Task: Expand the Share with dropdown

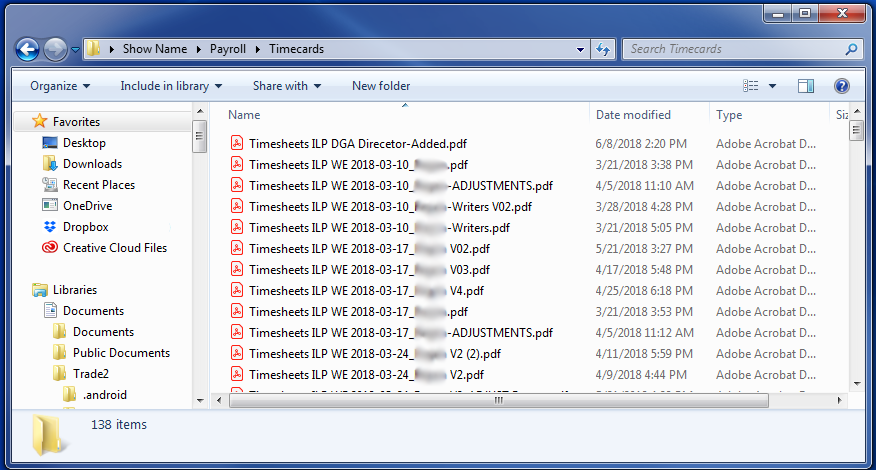Action: pos(287,86)
